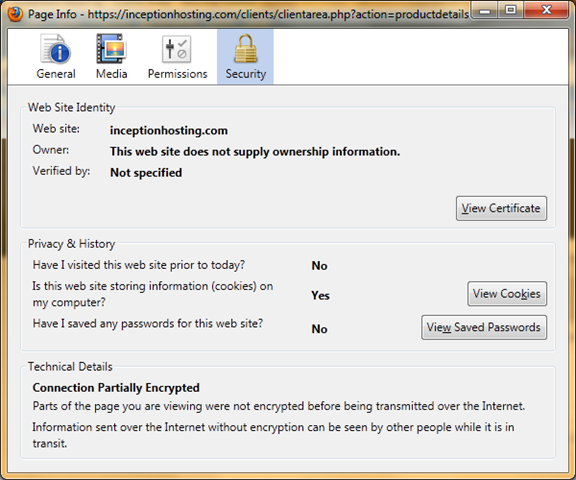Select the Permissions sliders icon
Viewport: 576px width, 480px height.
pyautogui.click(x=177, y=49)
